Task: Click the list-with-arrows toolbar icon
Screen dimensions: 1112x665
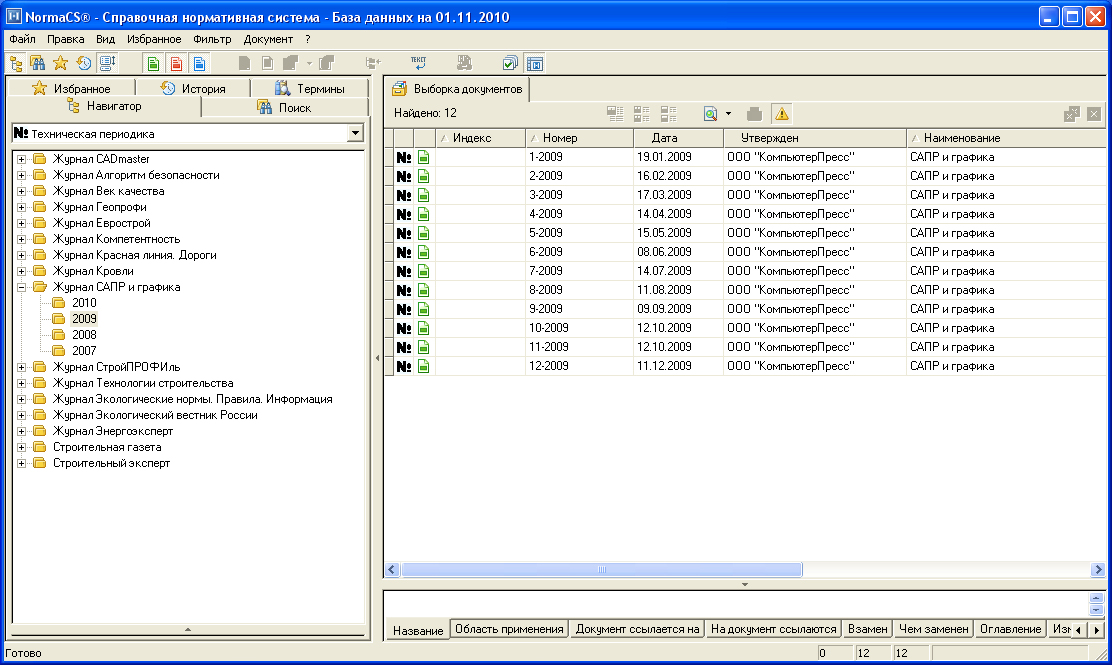Action: point(107,64)
